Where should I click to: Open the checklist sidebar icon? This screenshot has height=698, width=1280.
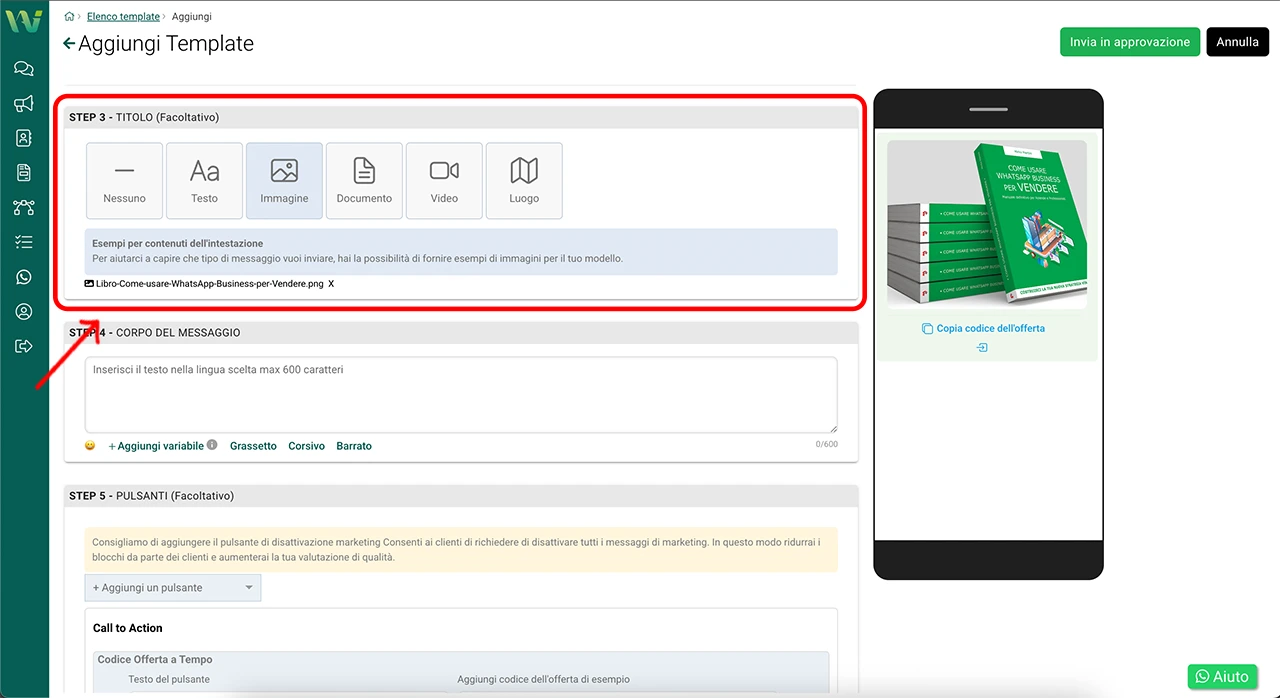pos(24,242)
